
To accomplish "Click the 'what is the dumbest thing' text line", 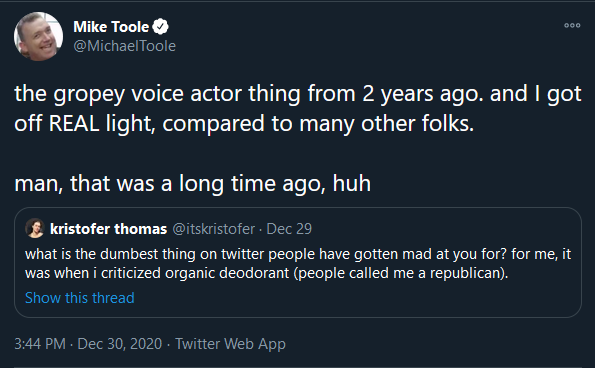I will [298, 254].
